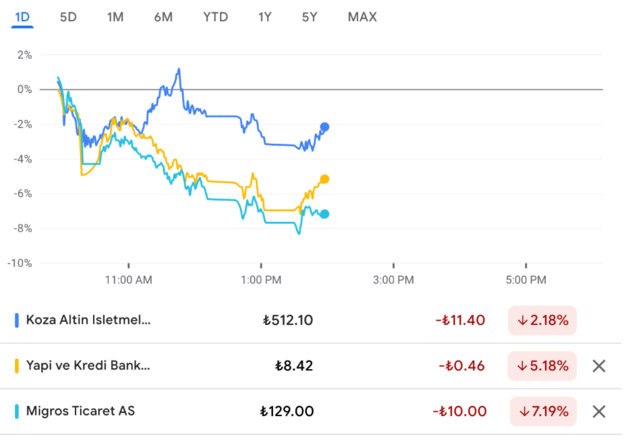Viewport: 640px width, 448px height.
Task: Click the yellow Yapi Kredi endpoint dot
Action: (325, 179)
